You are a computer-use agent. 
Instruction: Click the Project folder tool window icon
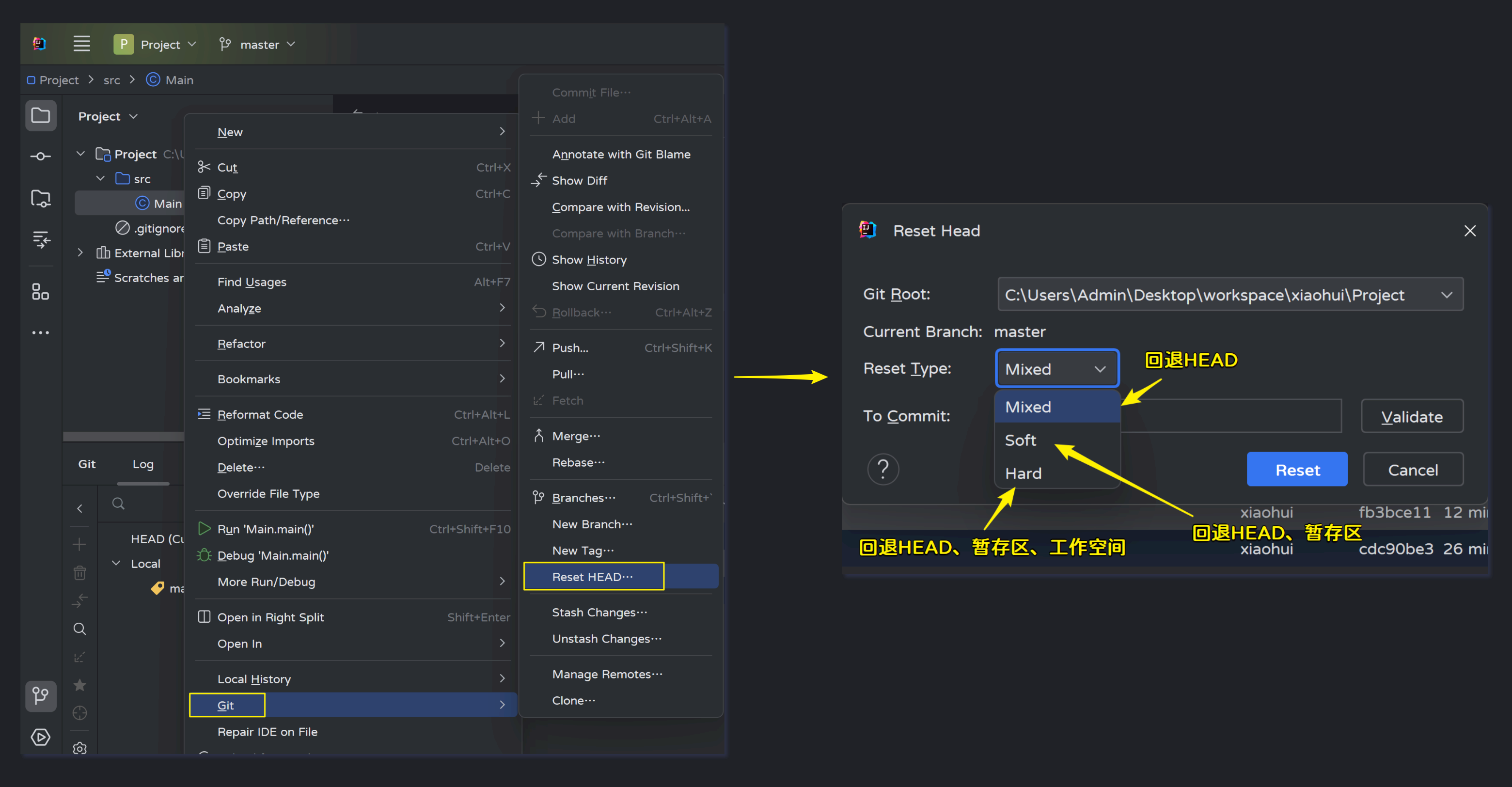(x=41, y=116)
